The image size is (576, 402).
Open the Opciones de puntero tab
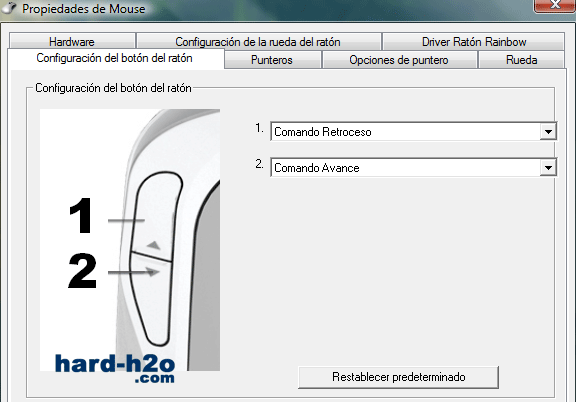[399, 60]
